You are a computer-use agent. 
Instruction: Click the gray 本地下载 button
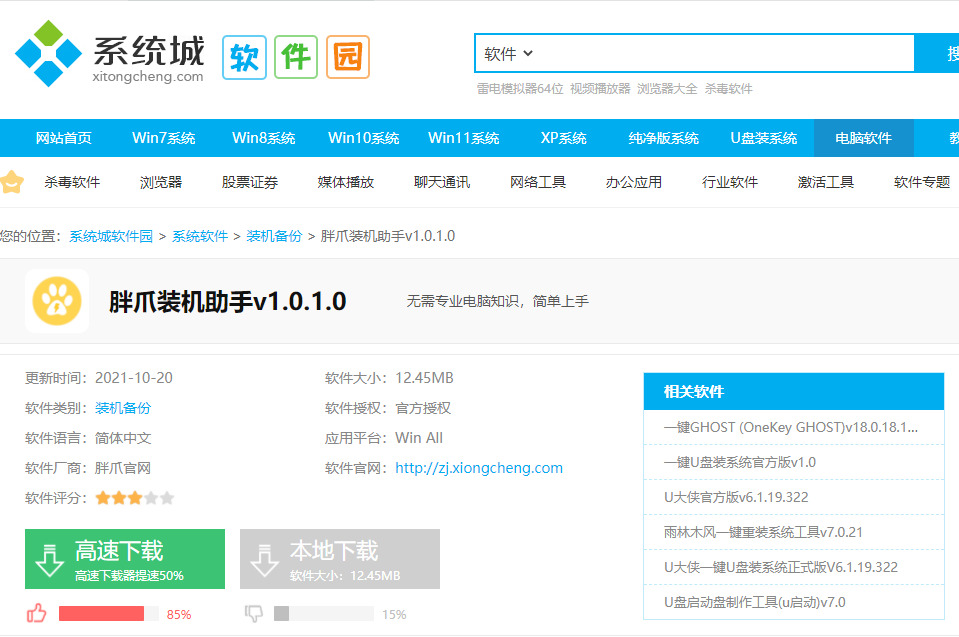point(340,559)
